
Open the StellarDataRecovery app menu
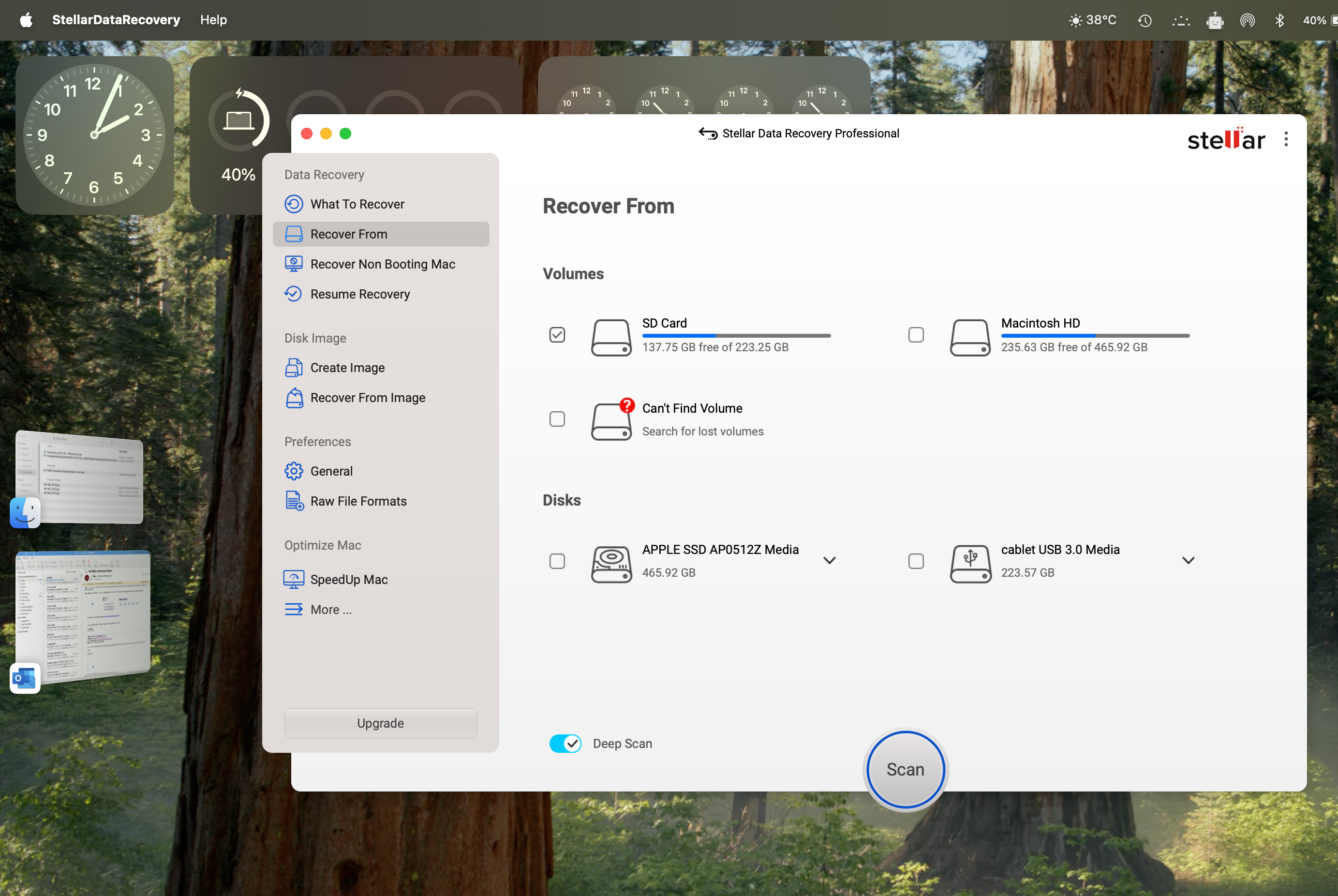[x=116, y=20]
